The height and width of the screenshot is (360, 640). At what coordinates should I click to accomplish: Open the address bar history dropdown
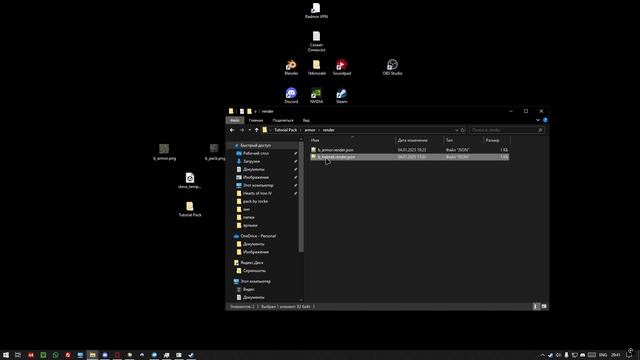click(x=456, y=130)
